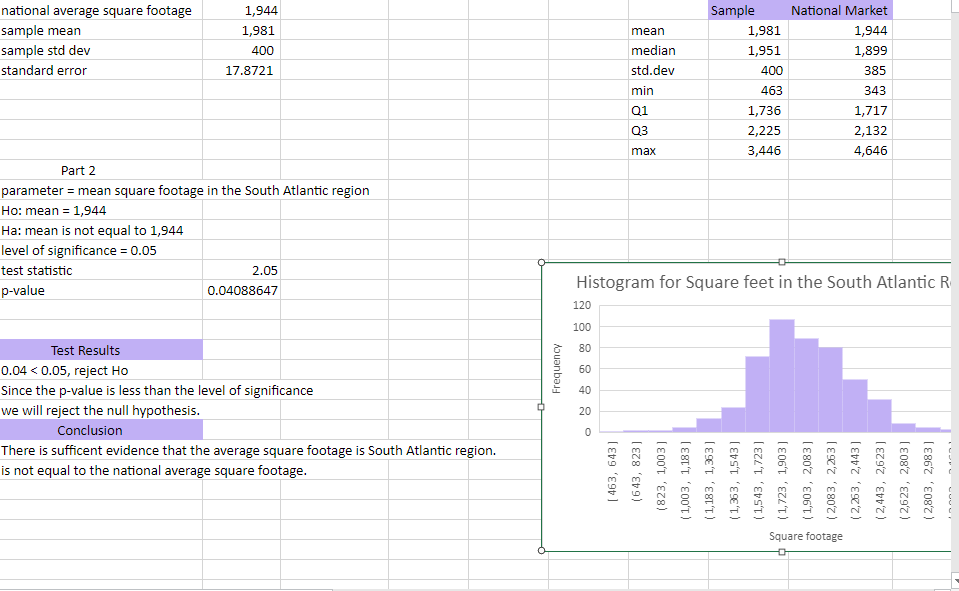The width and height of the screenshot is (959, 591).
Task: Click the chart's left-middle resize handle
Action: (541, 407)
